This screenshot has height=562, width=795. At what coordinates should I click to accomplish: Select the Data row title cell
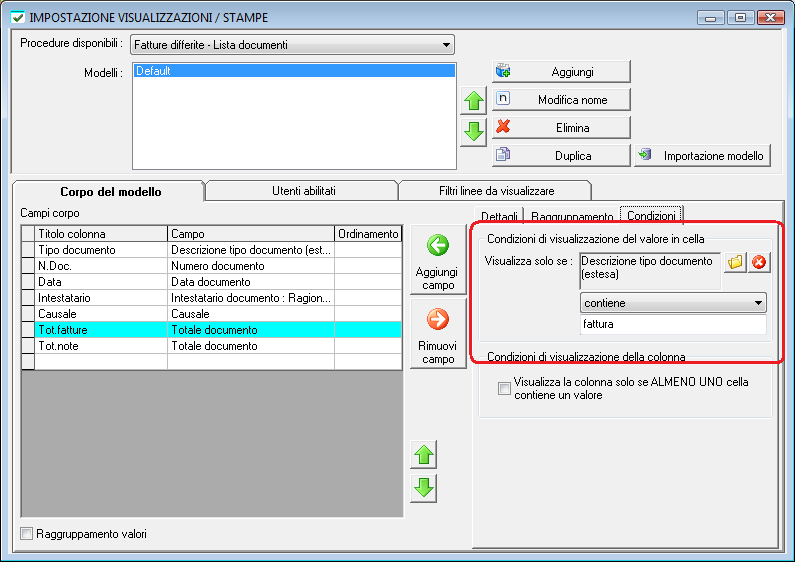click(101, 282)
